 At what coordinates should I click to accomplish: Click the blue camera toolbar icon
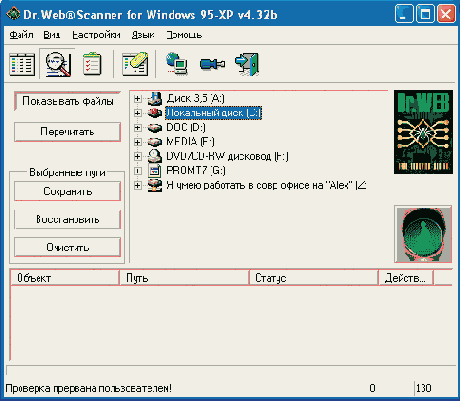[x=212, y=63]
